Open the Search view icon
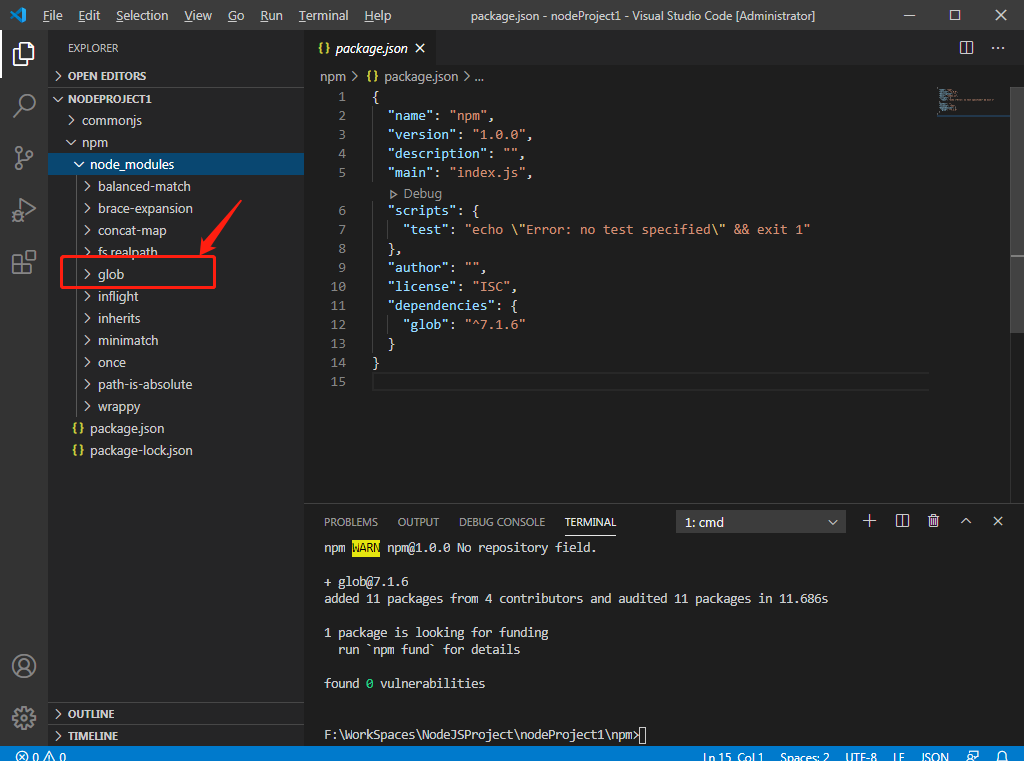 [24, 105]
